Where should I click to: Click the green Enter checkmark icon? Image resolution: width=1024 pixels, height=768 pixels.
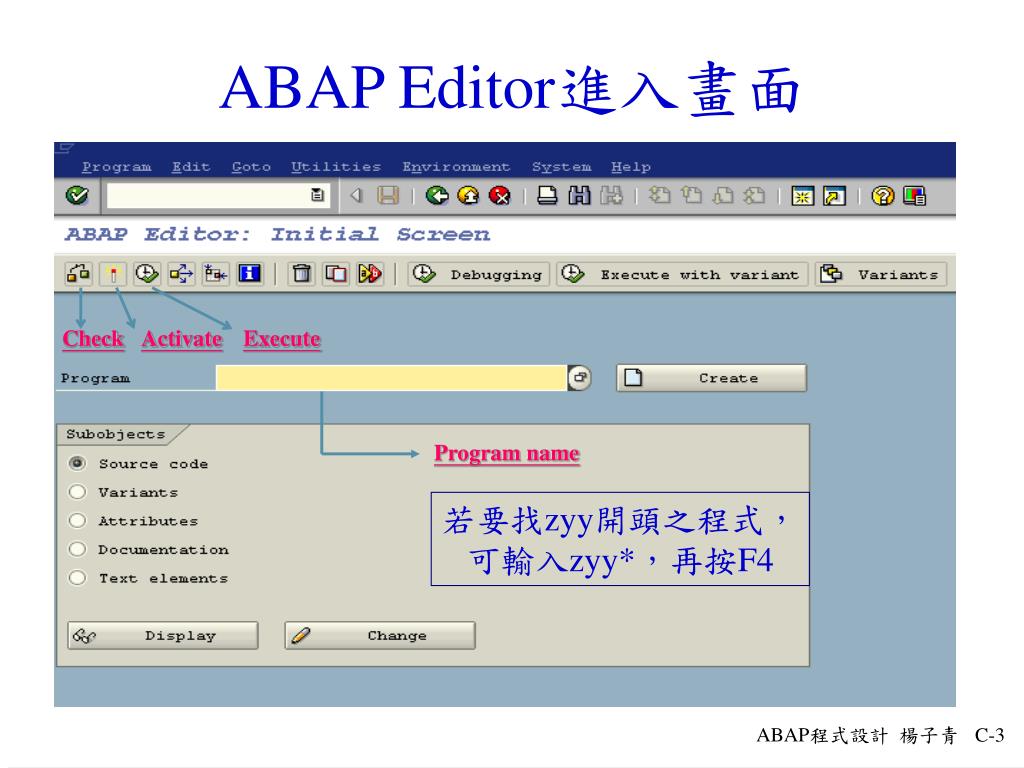click(x=77, y=195)
